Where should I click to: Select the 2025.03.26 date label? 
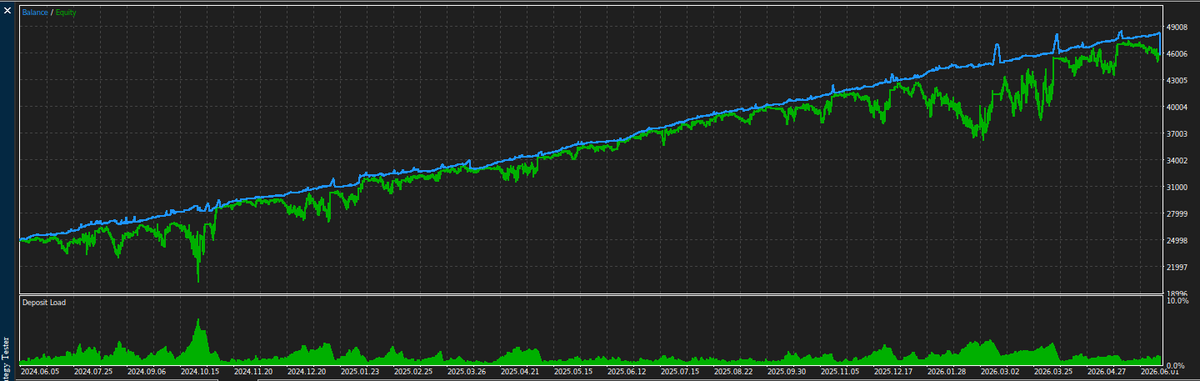467,371
